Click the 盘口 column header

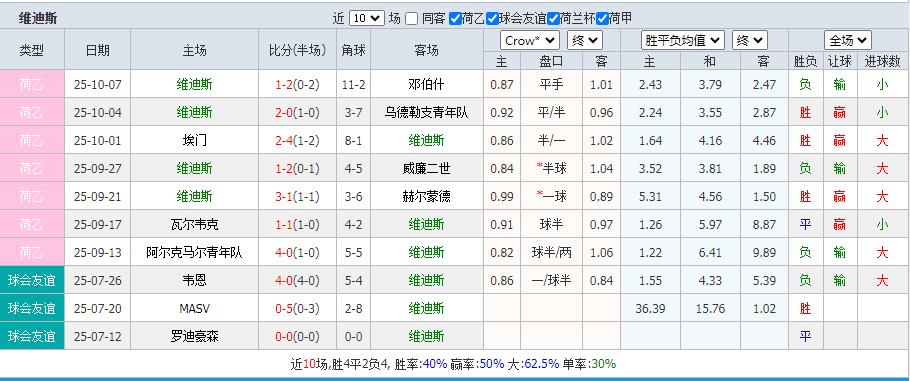(x=551, y=61)
